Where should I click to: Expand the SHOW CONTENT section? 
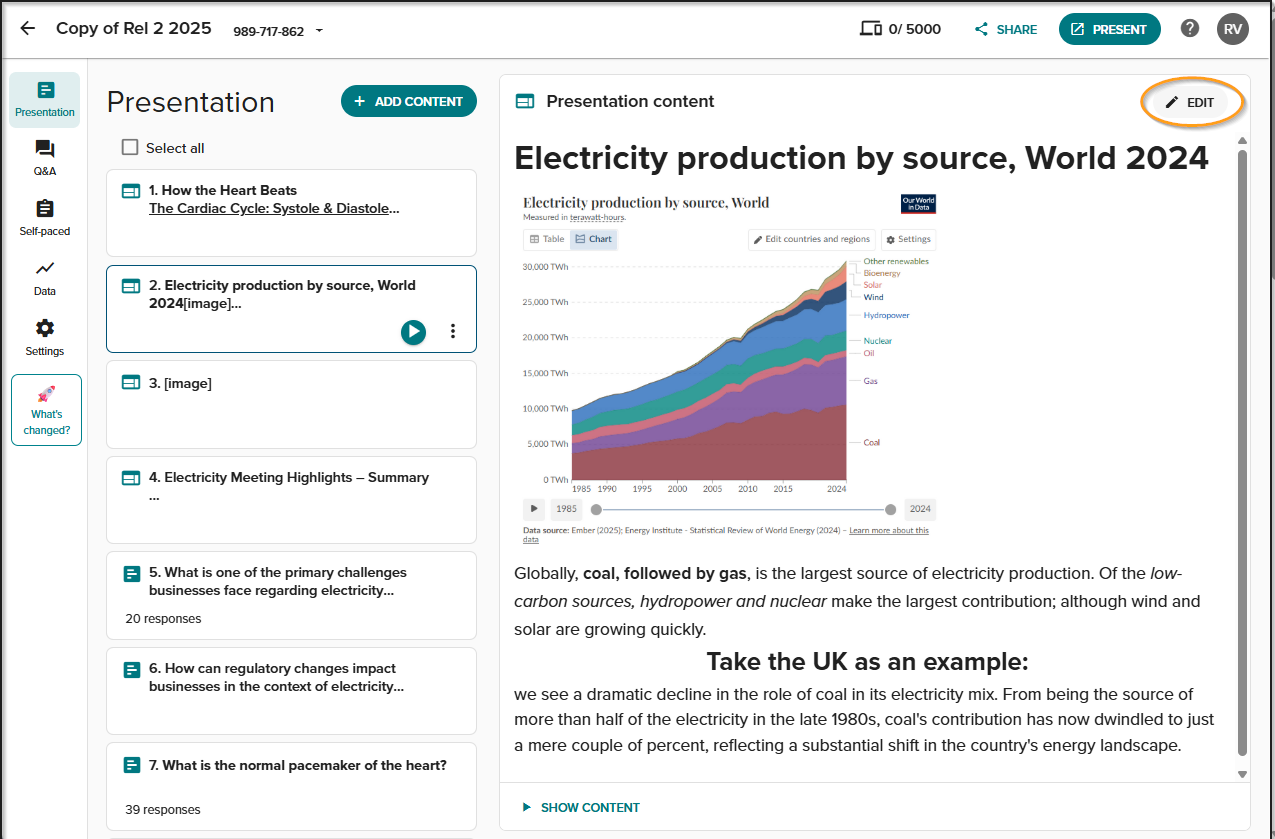(x=581, y=807)
